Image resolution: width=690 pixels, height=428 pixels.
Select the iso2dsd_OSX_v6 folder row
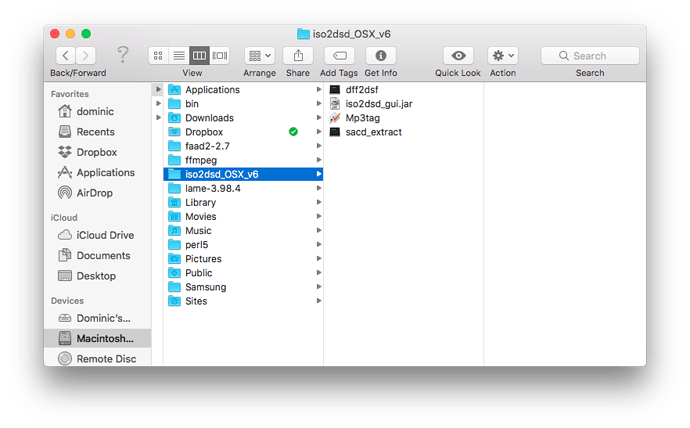(243, 174)
